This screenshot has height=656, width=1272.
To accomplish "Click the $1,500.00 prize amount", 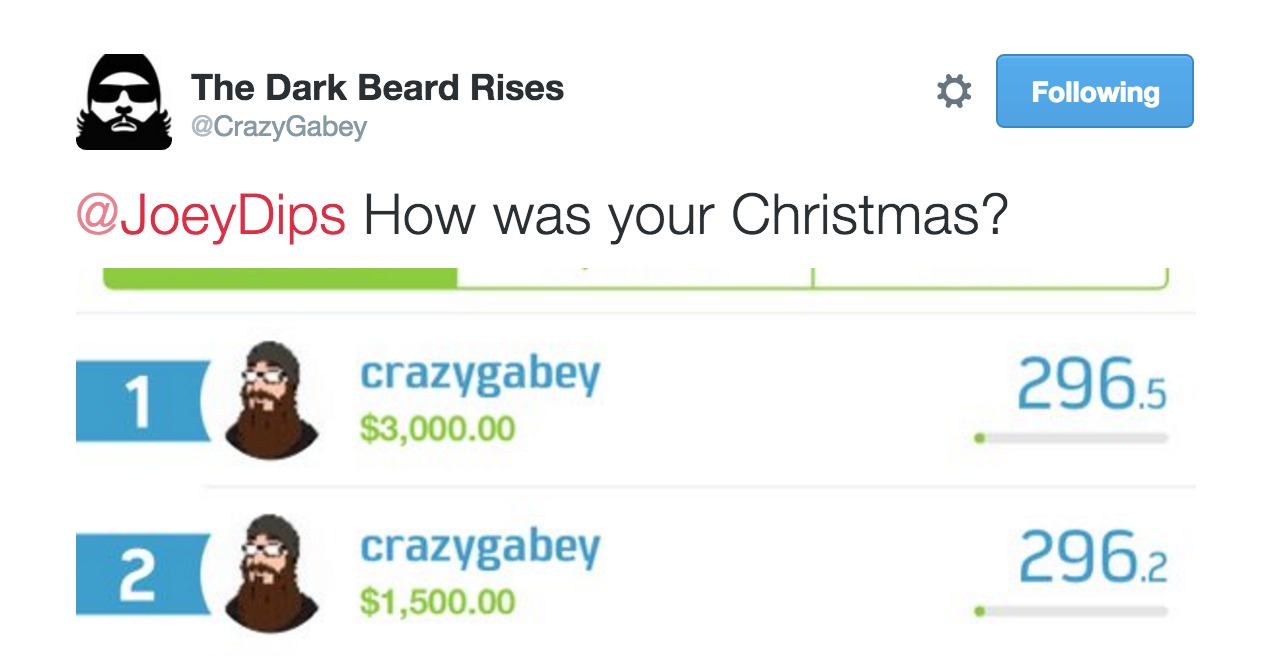I will pos(438,601).
